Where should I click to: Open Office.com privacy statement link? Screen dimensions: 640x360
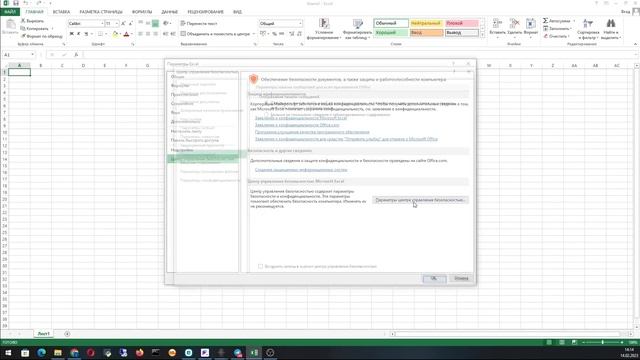[x=297, y=125]
